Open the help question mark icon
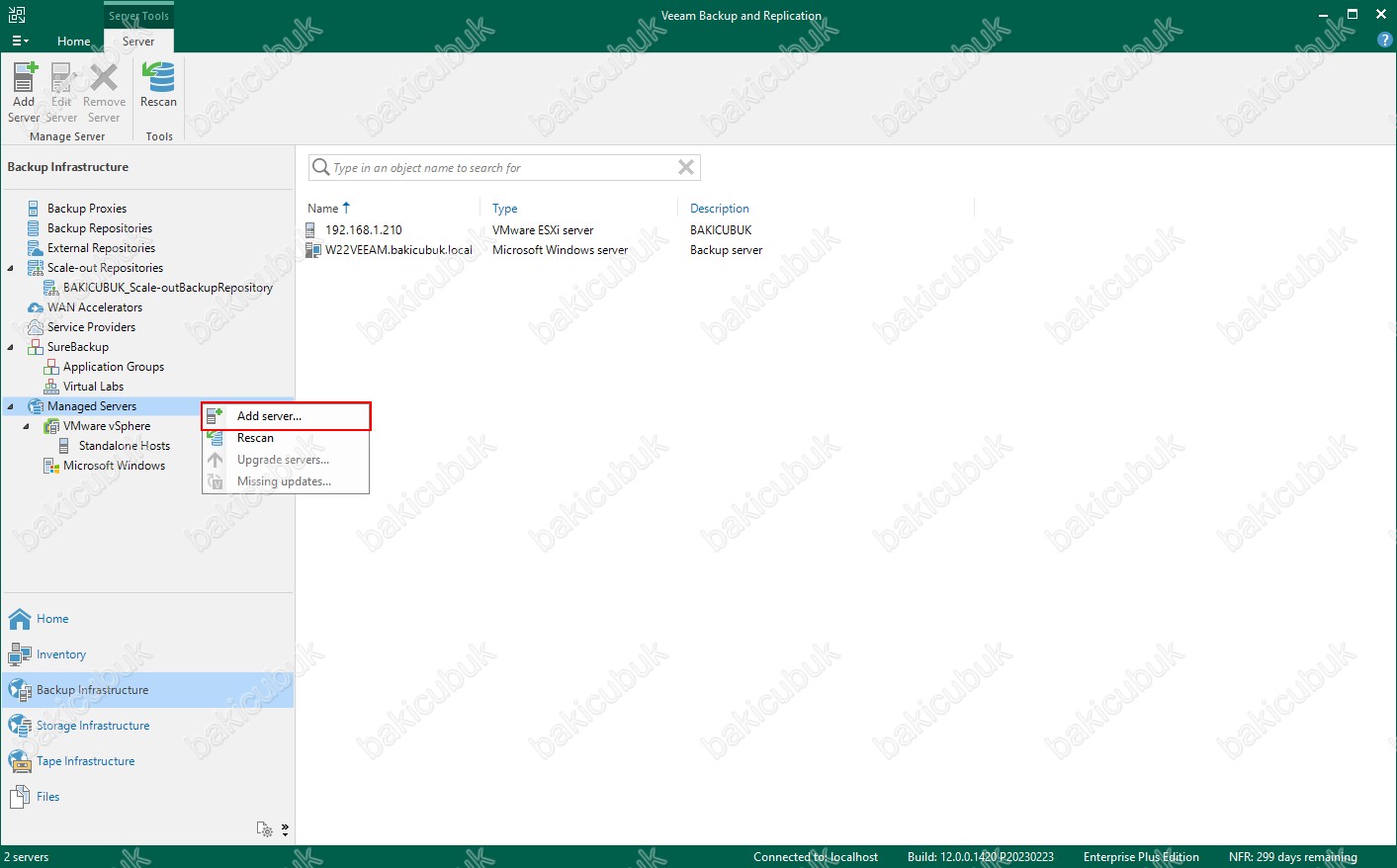Image resolution: width=1397 pixels, height=868 pixels. (x=1384, y=40)
